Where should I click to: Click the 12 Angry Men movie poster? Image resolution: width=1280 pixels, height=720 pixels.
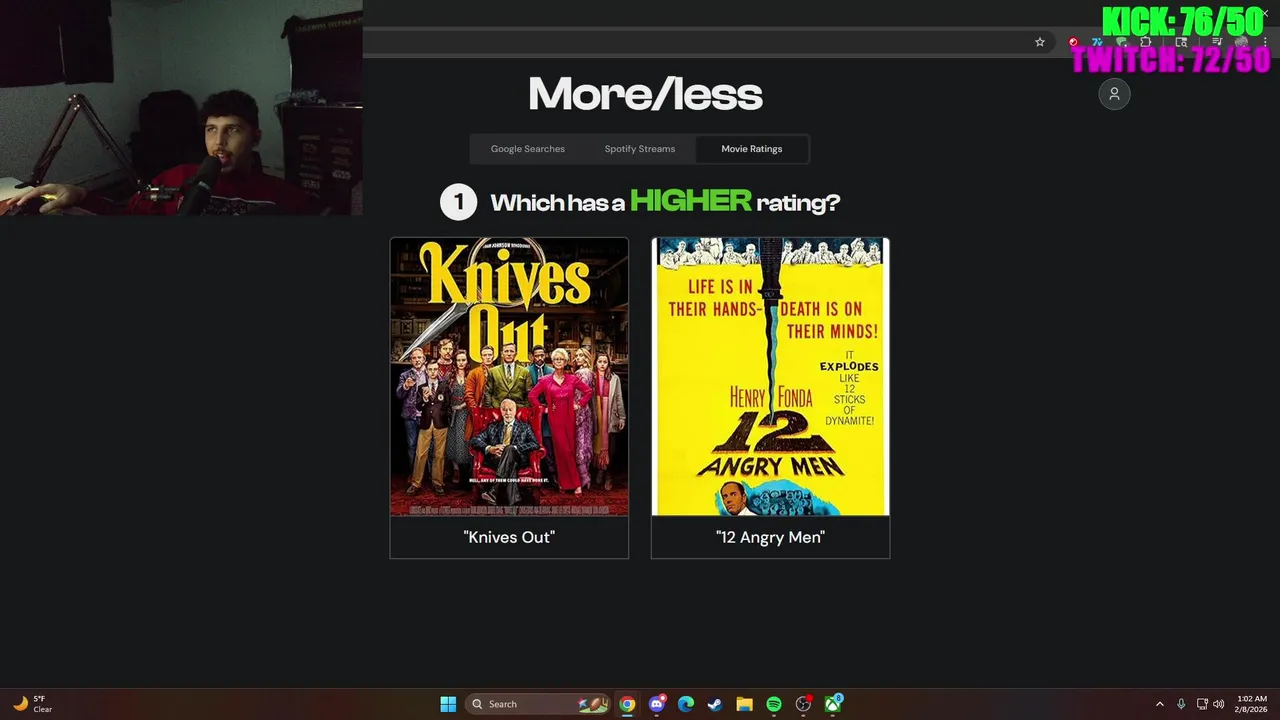click(x=770, y=377)
